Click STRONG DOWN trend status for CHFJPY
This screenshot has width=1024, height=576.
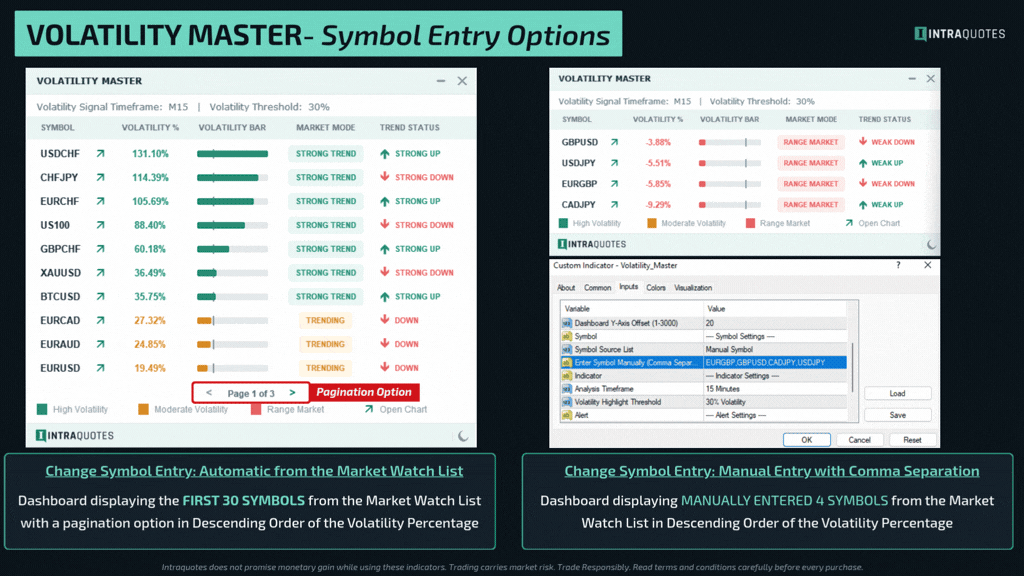[424, 177]
